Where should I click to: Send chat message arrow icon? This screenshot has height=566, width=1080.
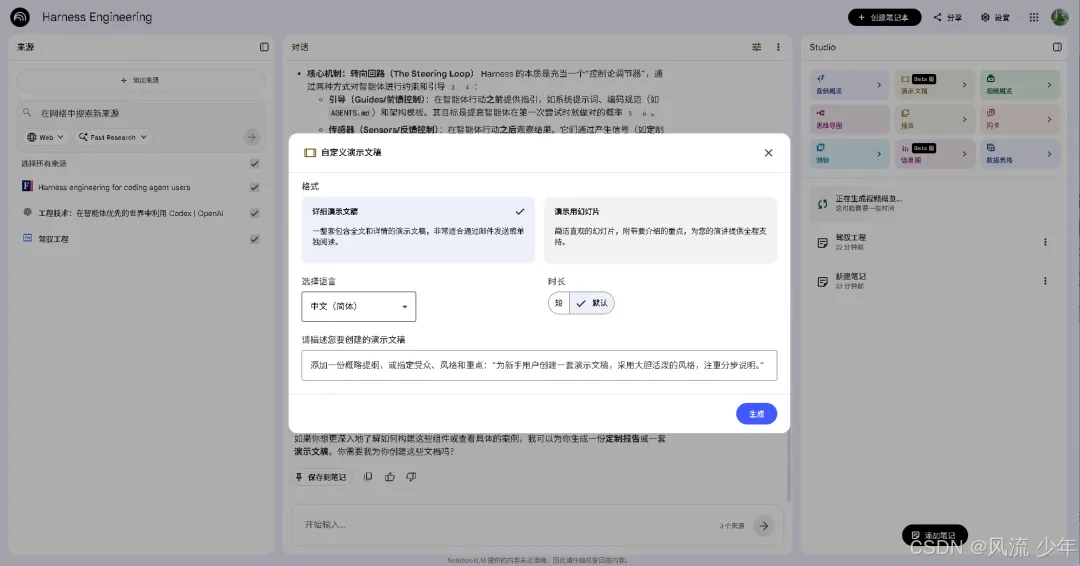click(763, 525)
